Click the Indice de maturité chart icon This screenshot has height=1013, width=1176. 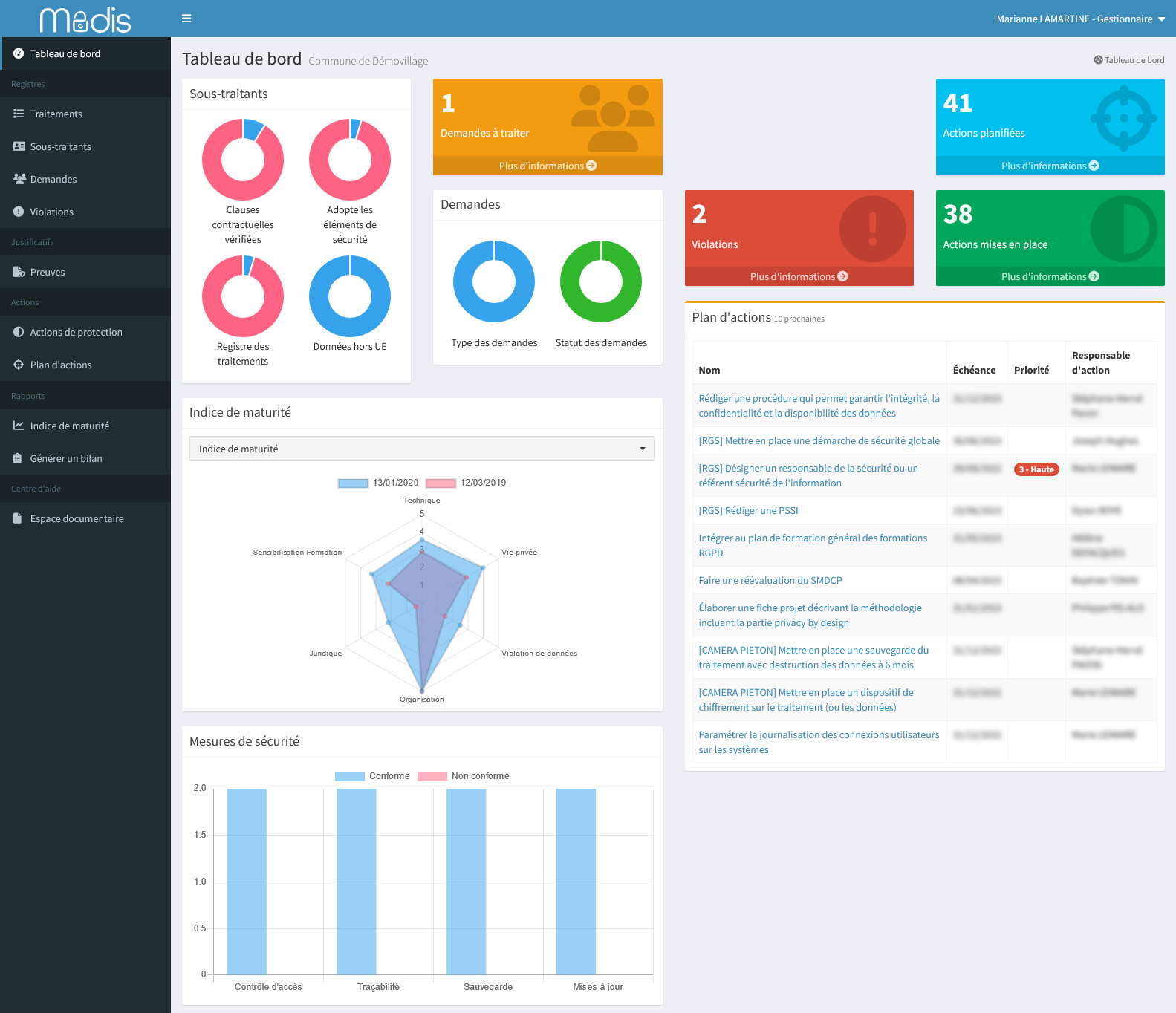tap(19, 426)
